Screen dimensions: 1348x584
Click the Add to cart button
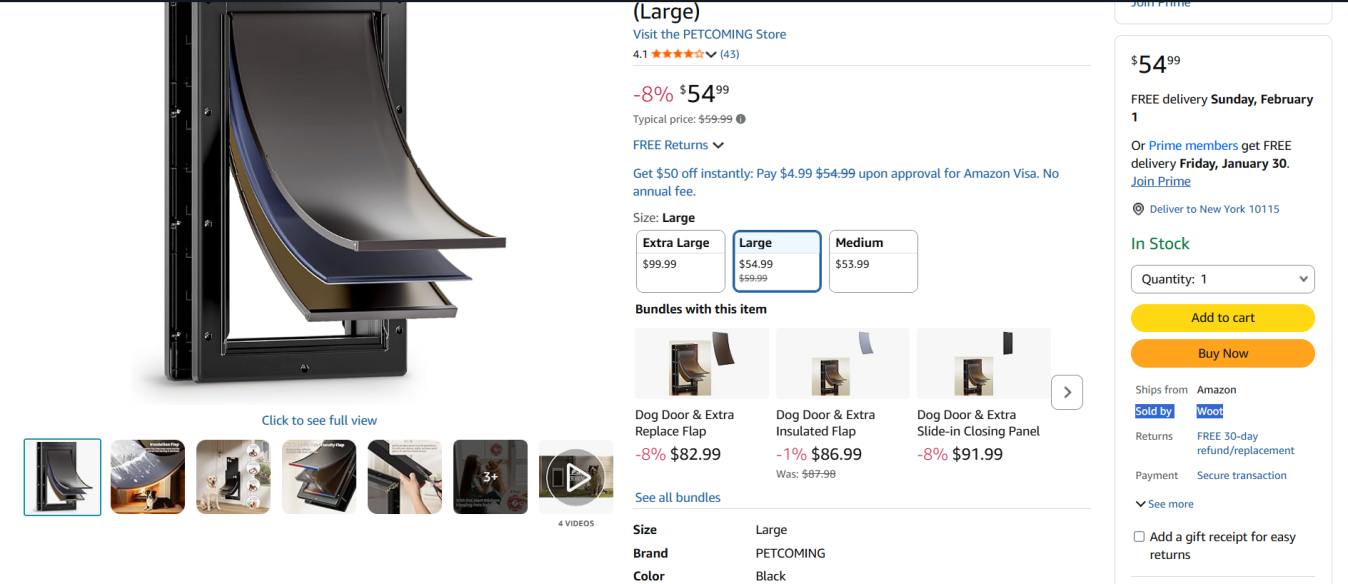point(1222,318)
